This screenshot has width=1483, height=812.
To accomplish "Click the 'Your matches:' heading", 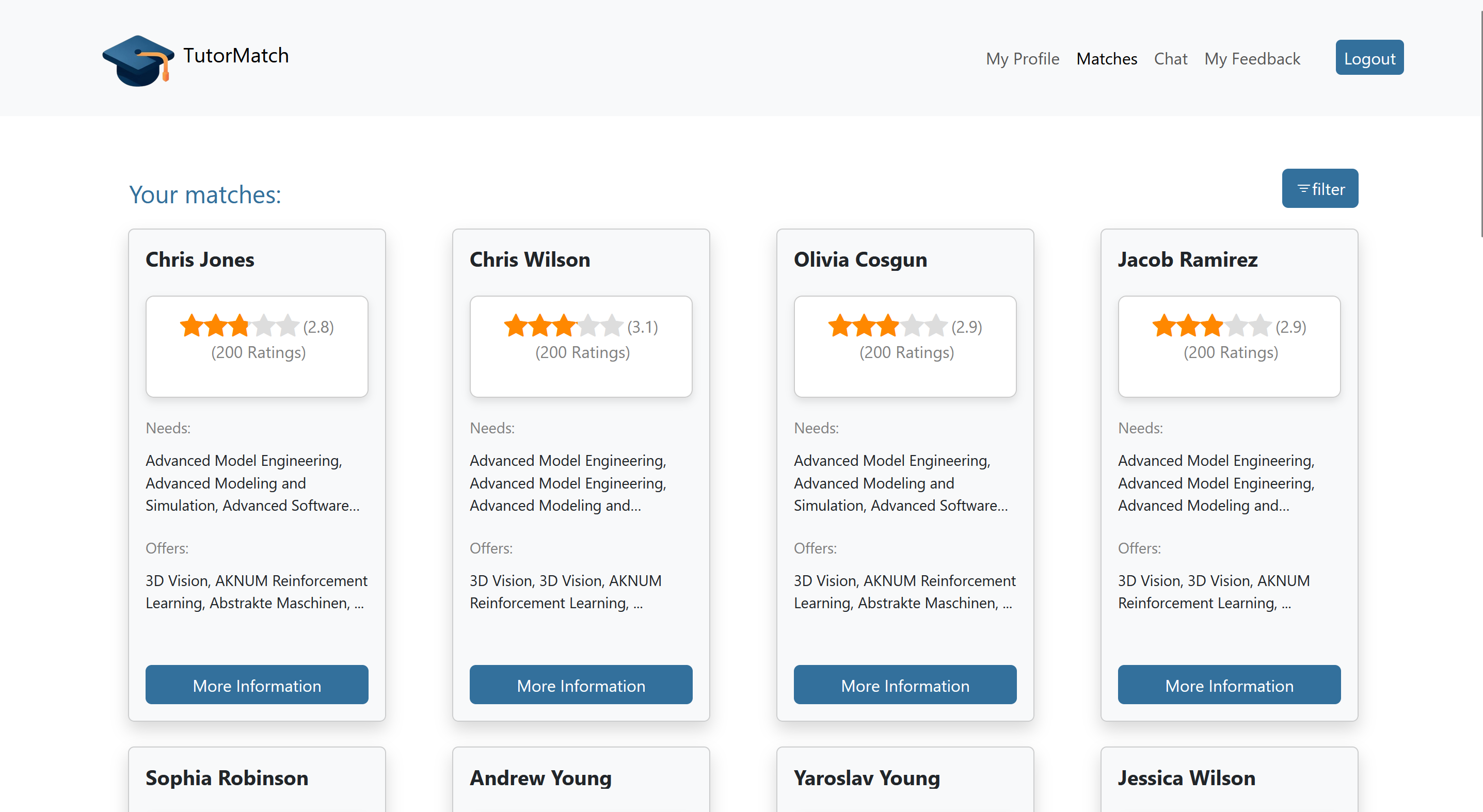I will [205, 194].
